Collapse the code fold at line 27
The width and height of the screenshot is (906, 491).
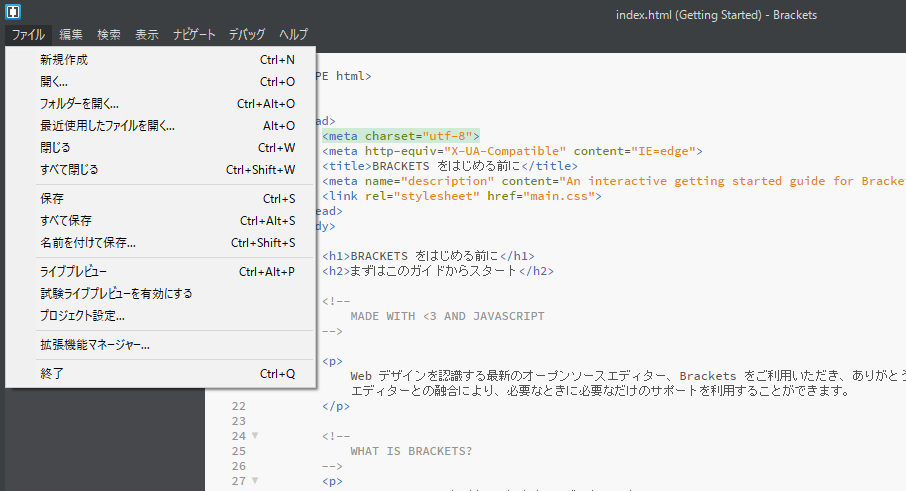pyautogui.click(x=255, y=481)
